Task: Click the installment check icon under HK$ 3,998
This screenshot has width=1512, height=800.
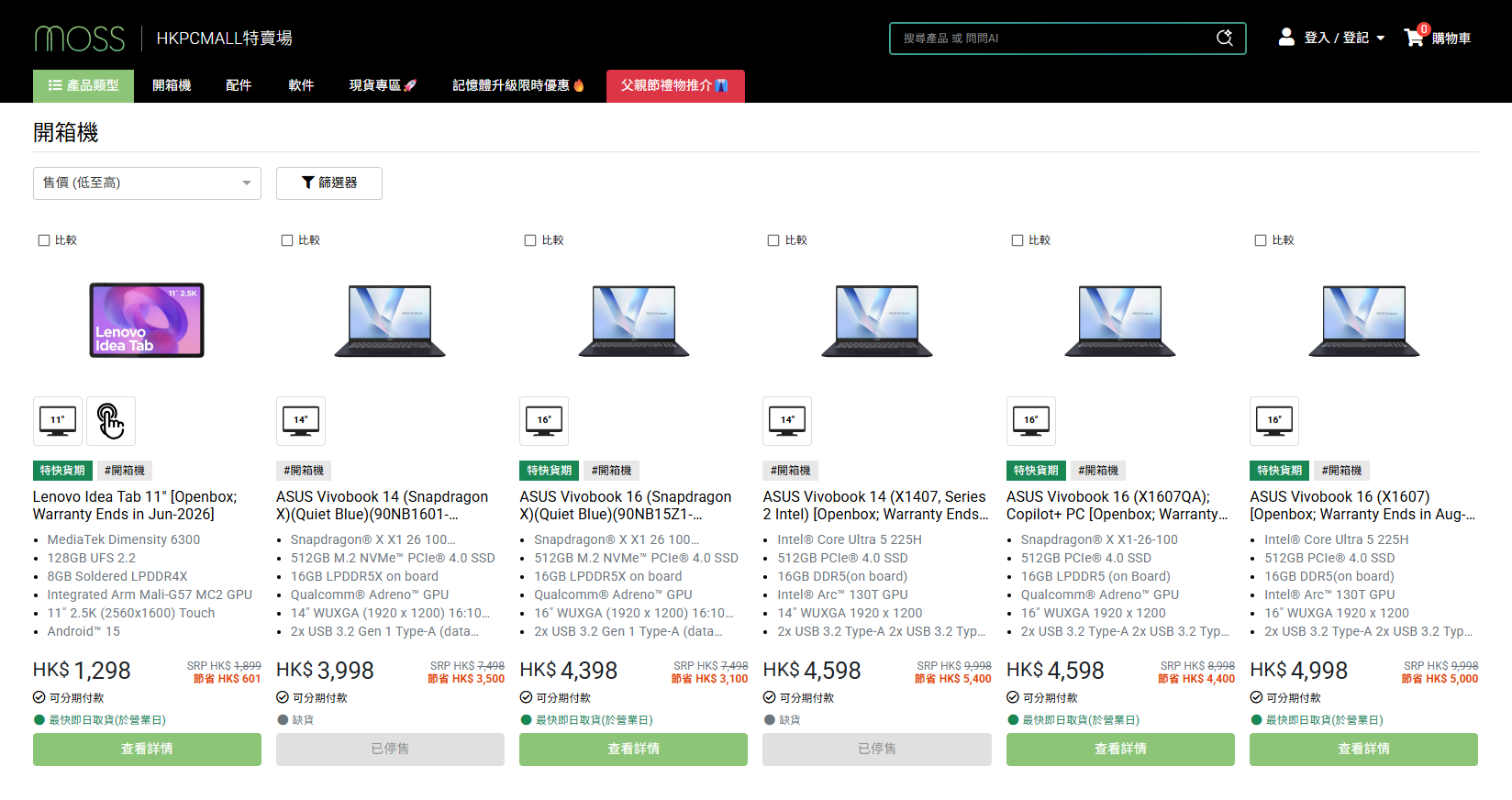Action: [x=283, y=697]
